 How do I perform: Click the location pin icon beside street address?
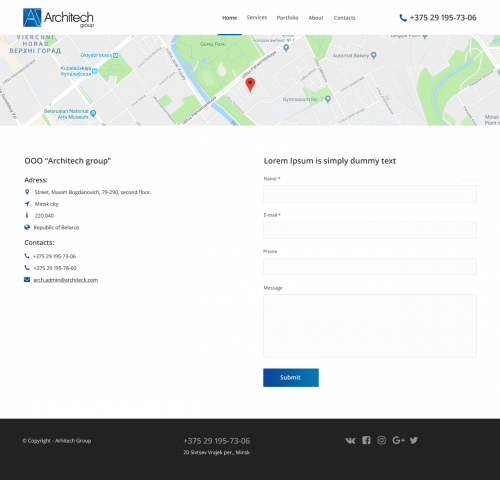[x=27, y=192]
